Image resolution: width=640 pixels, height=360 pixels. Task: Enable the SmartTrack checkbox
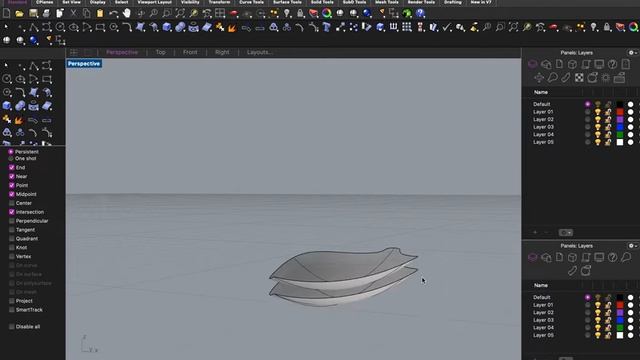click(11, 310)
